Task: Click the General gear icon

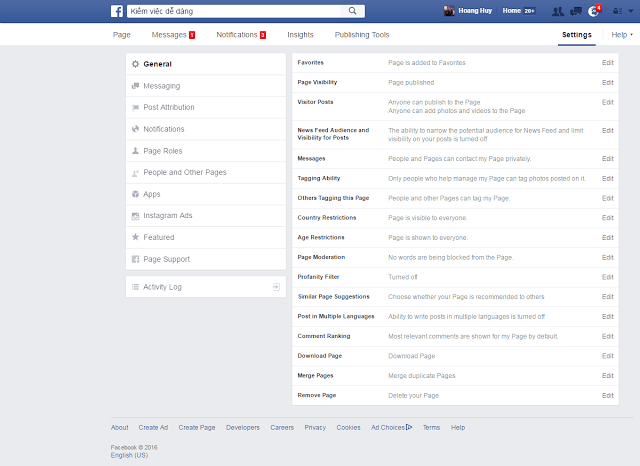Action: (136, 64)
